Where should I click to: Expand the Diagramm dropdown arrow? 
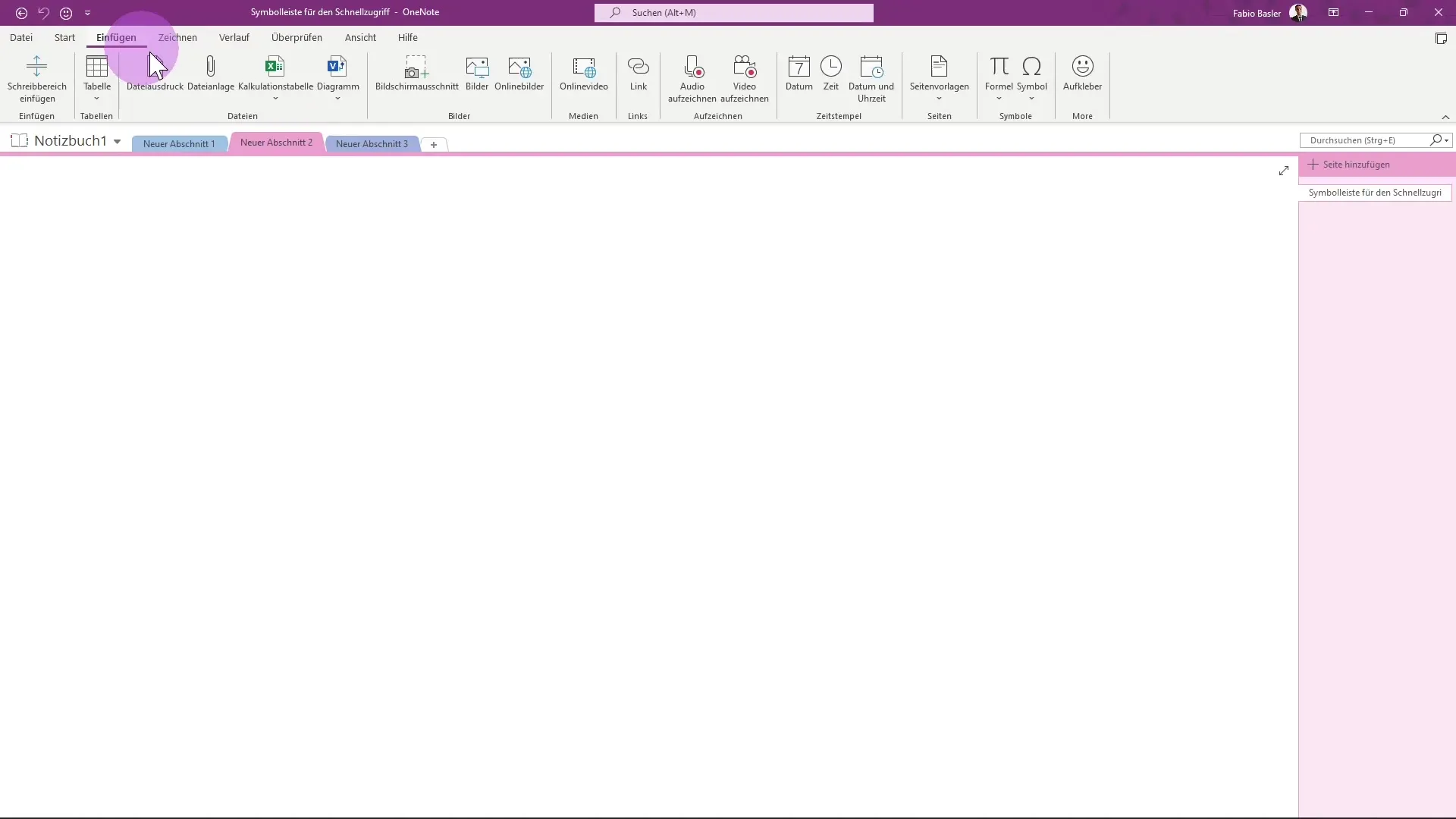click(x=337, y=99)
